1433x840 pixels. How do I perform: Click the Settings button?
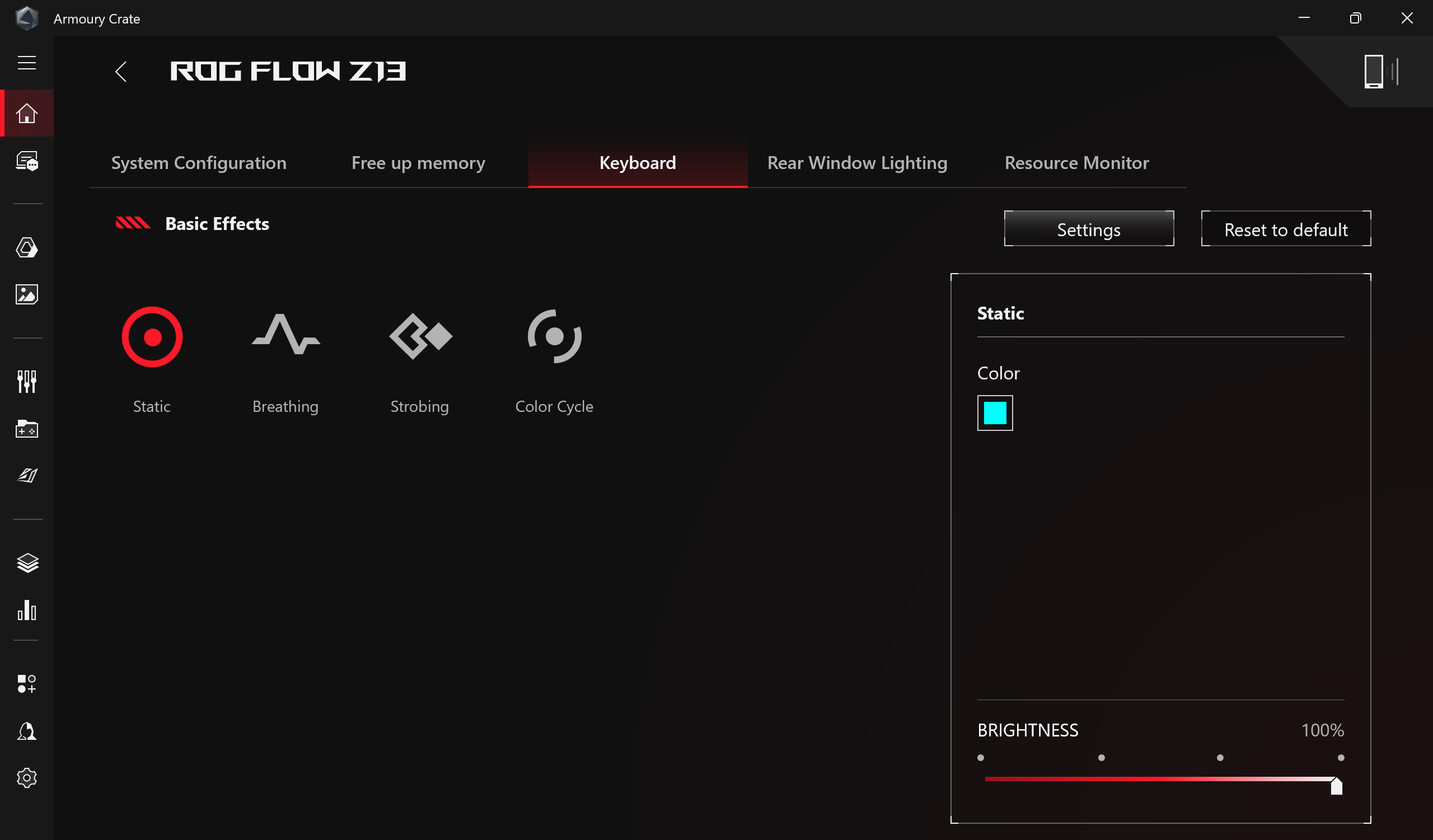1088,229
